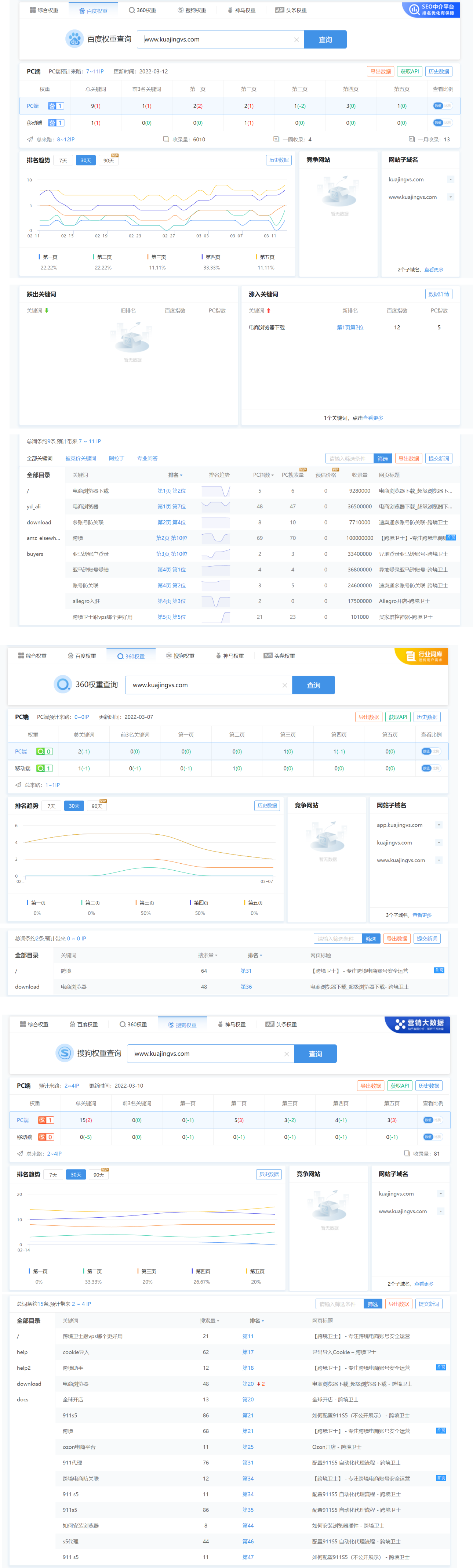Toggle 查看比例 switch in Sogou PC端 row

[x=432, y=1120]
